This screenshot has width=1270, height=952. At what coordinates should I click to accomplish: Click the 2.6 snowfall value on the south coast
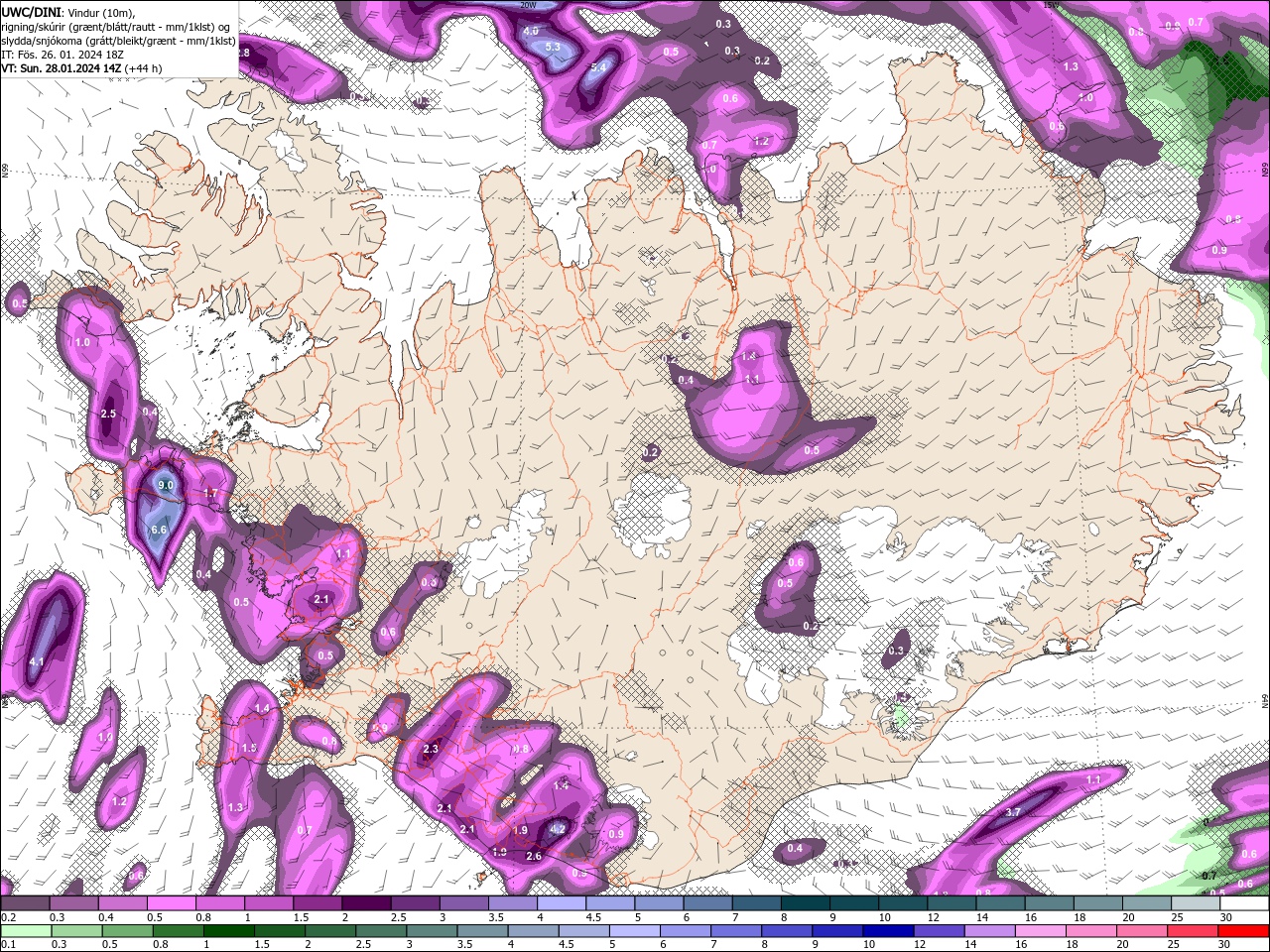coord(533,856)
